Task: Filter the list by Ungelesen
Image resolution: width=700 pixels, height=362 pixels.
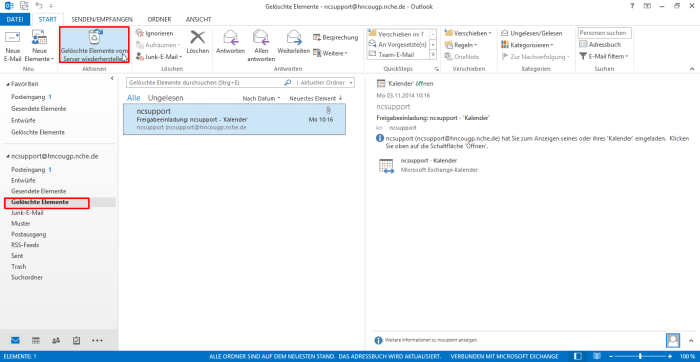Action: 165,98
